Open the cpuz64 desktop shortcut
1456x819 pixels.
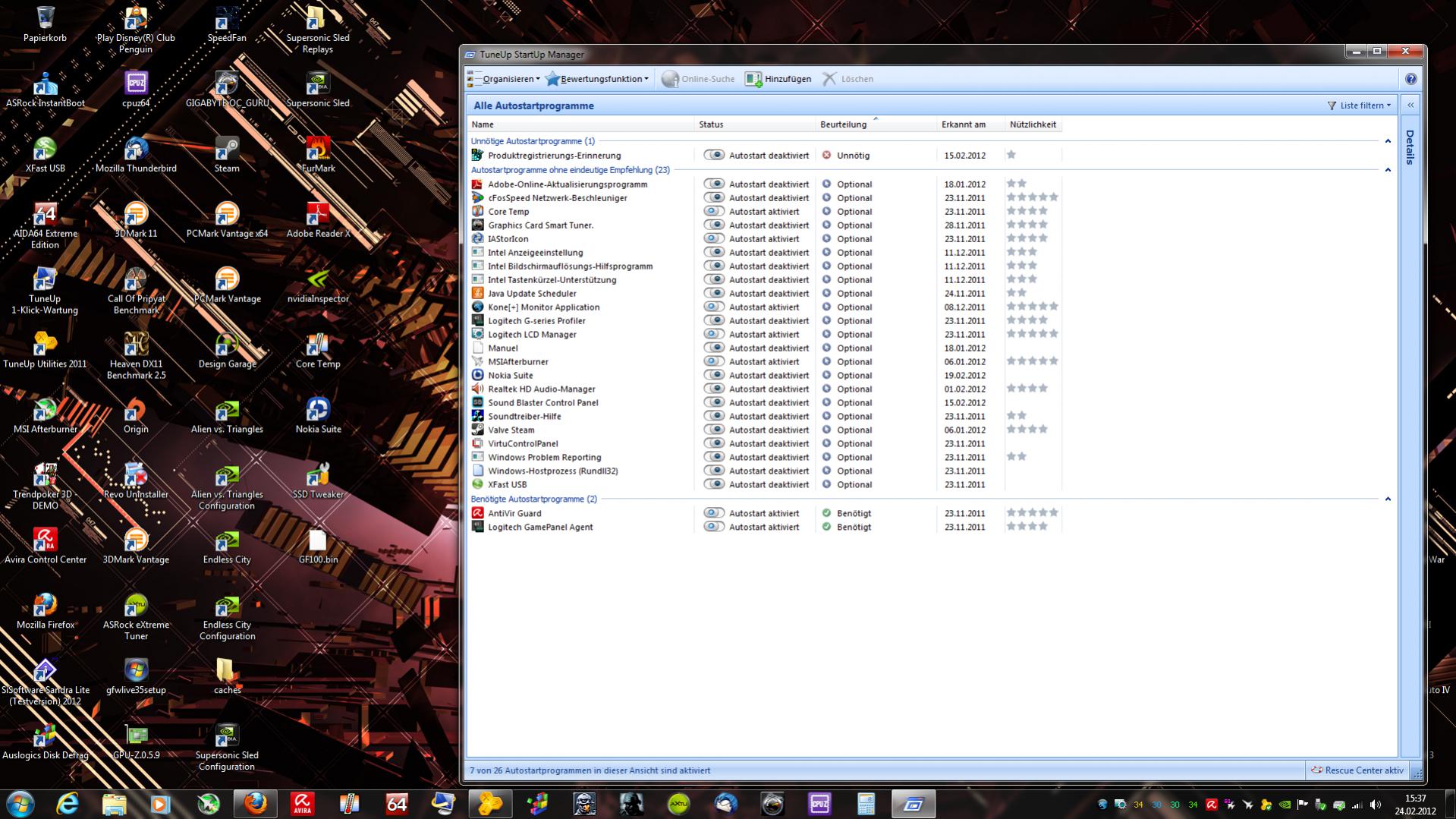[x=136, y=89]
